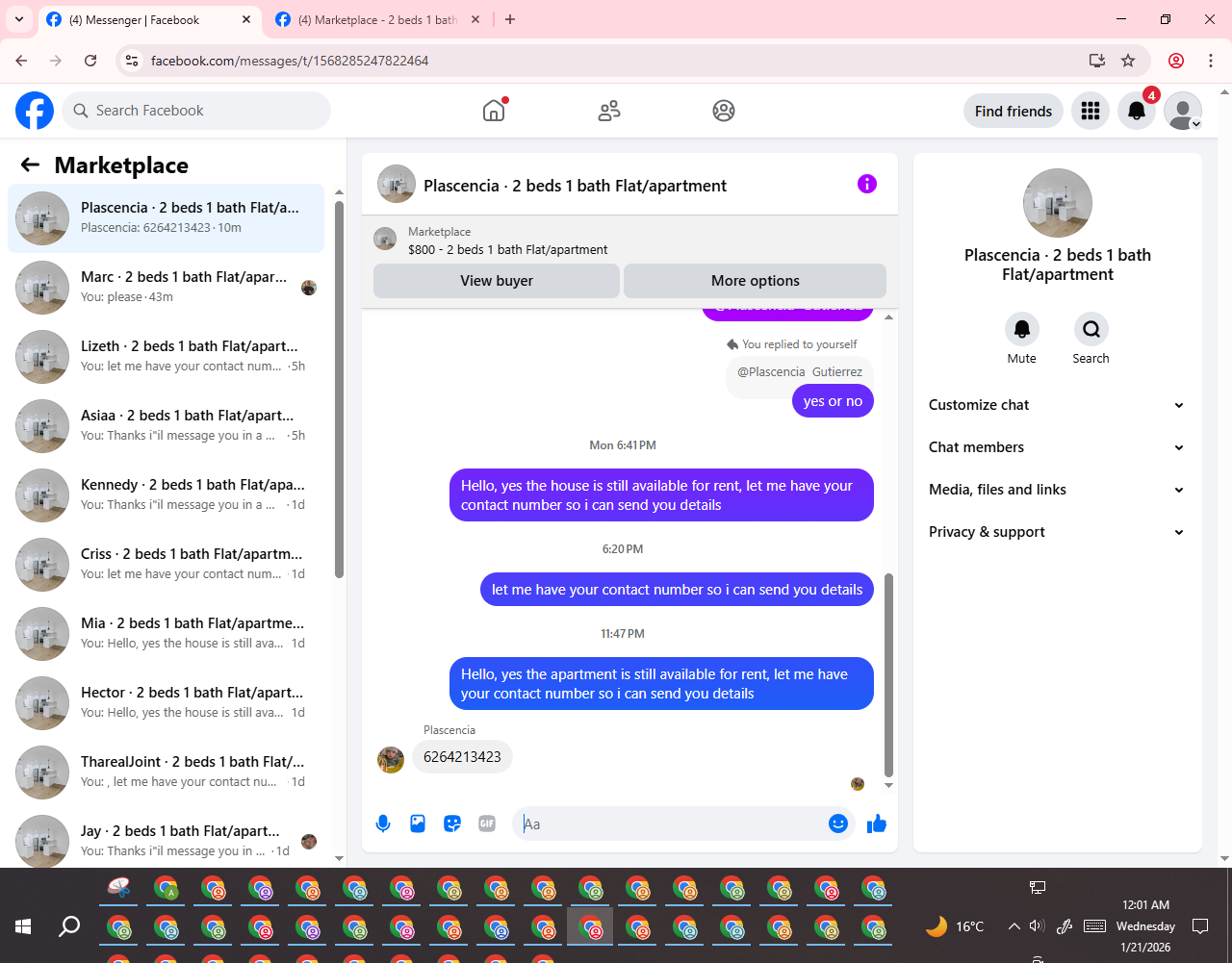Image resolution: width=1232 pixels, height=963 pixels.
Task: Send a thumbs-up like
Action: (x=877, y=824)
